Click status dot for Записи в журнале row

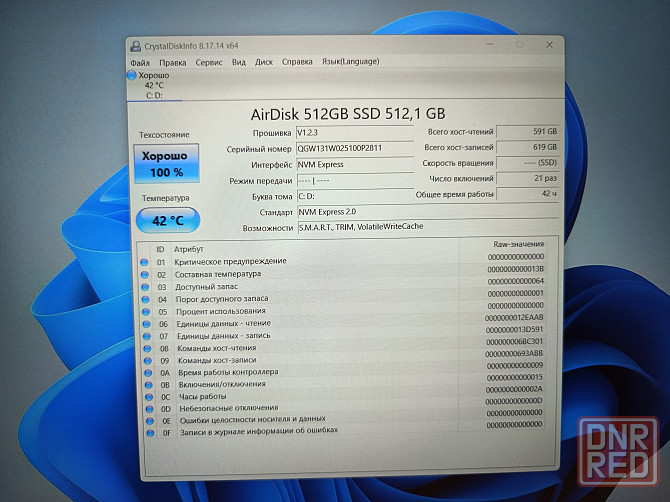[150, 433]
